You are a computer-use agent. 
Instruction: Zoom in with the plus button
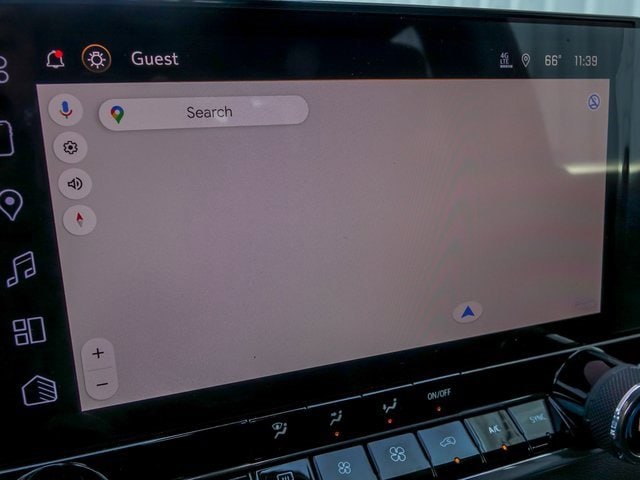(x=98, y=353)
